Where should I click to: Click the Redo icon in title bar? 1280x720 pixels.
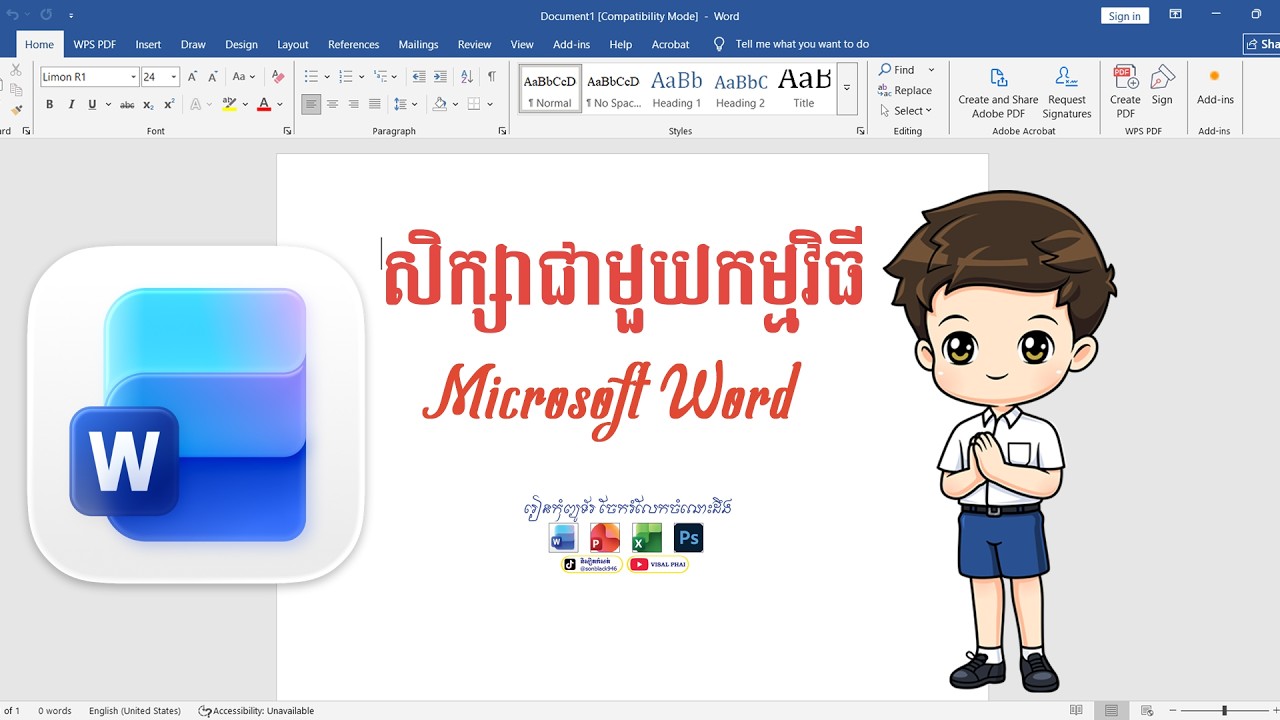46,15
